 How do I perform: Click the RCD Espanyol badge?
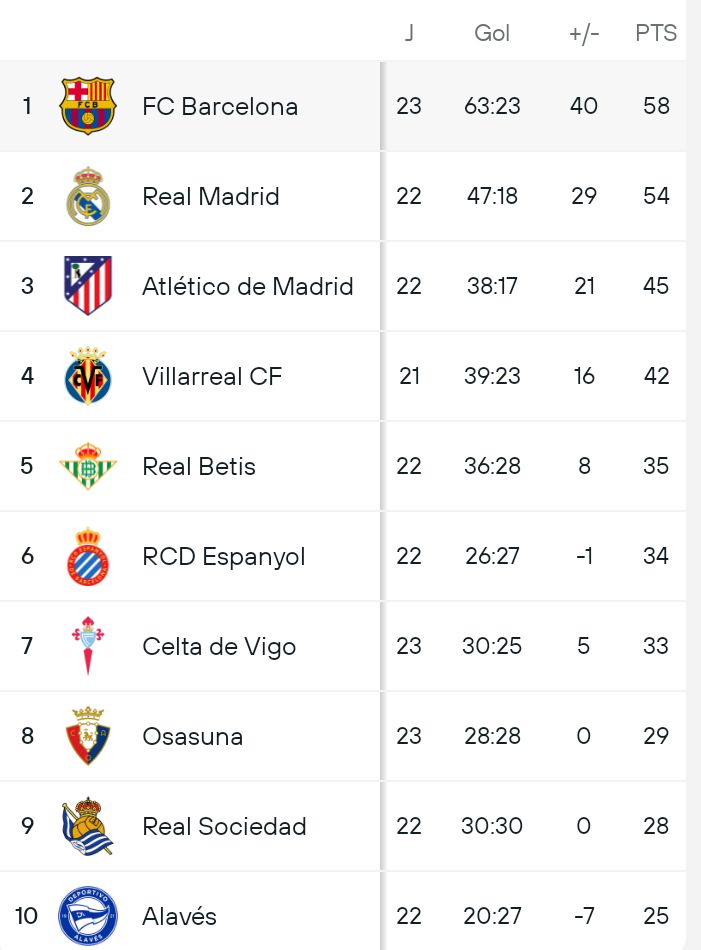click(x=88, y=556)
